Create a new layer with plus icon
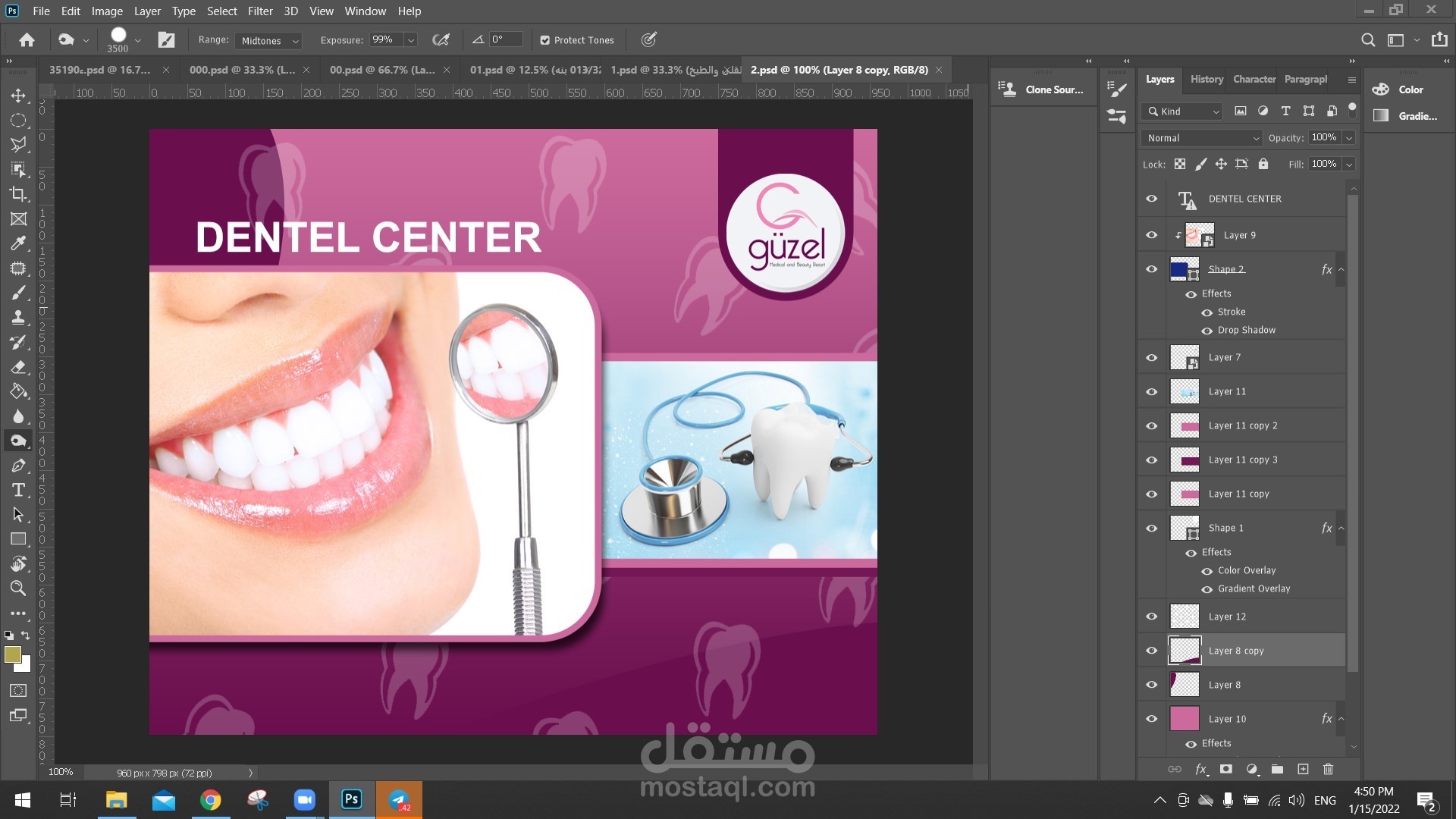Image resolution: width=1456 pixels, height=819 pixels. [1303, 769]
